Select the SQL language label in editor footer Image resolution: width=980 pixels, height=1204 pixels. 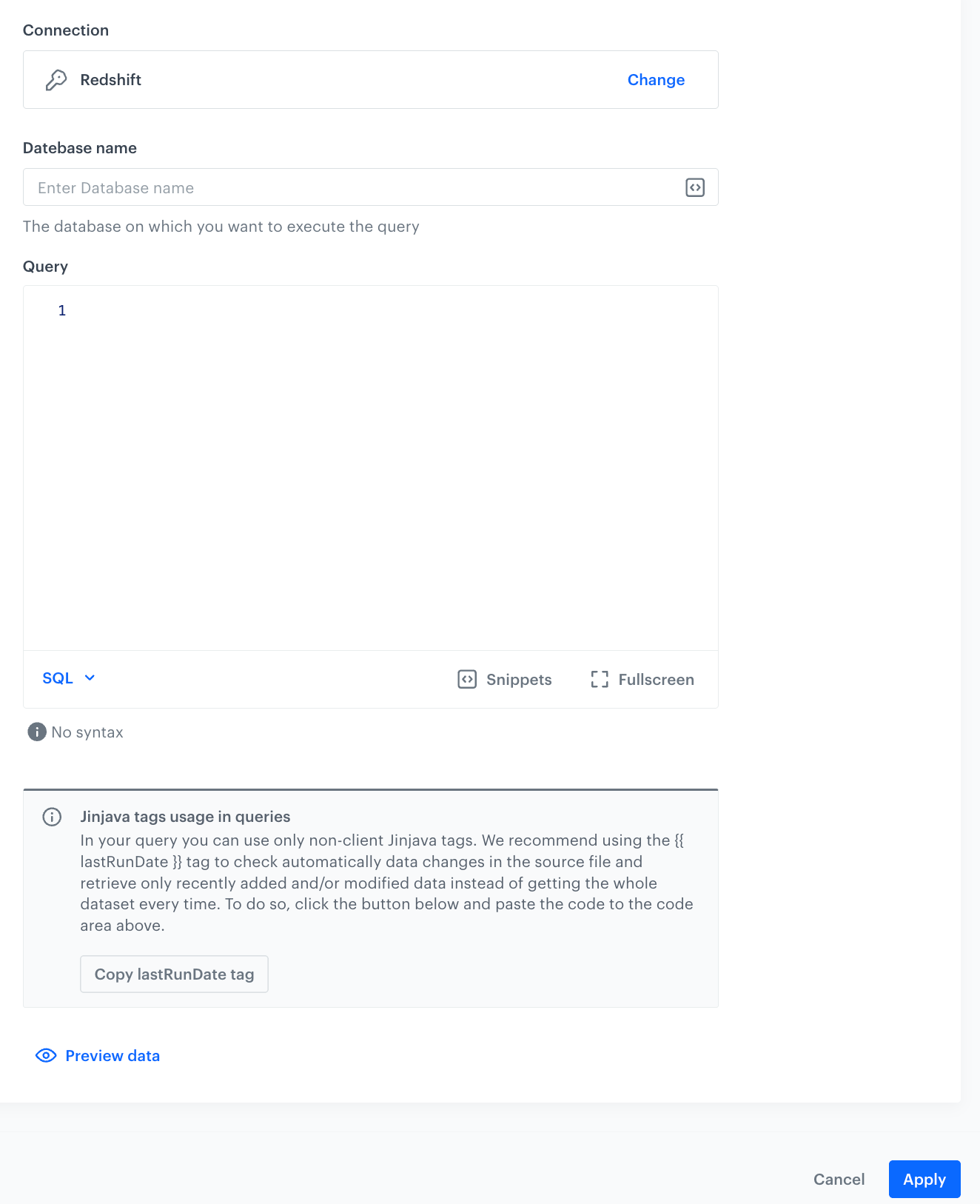(58, 678)
